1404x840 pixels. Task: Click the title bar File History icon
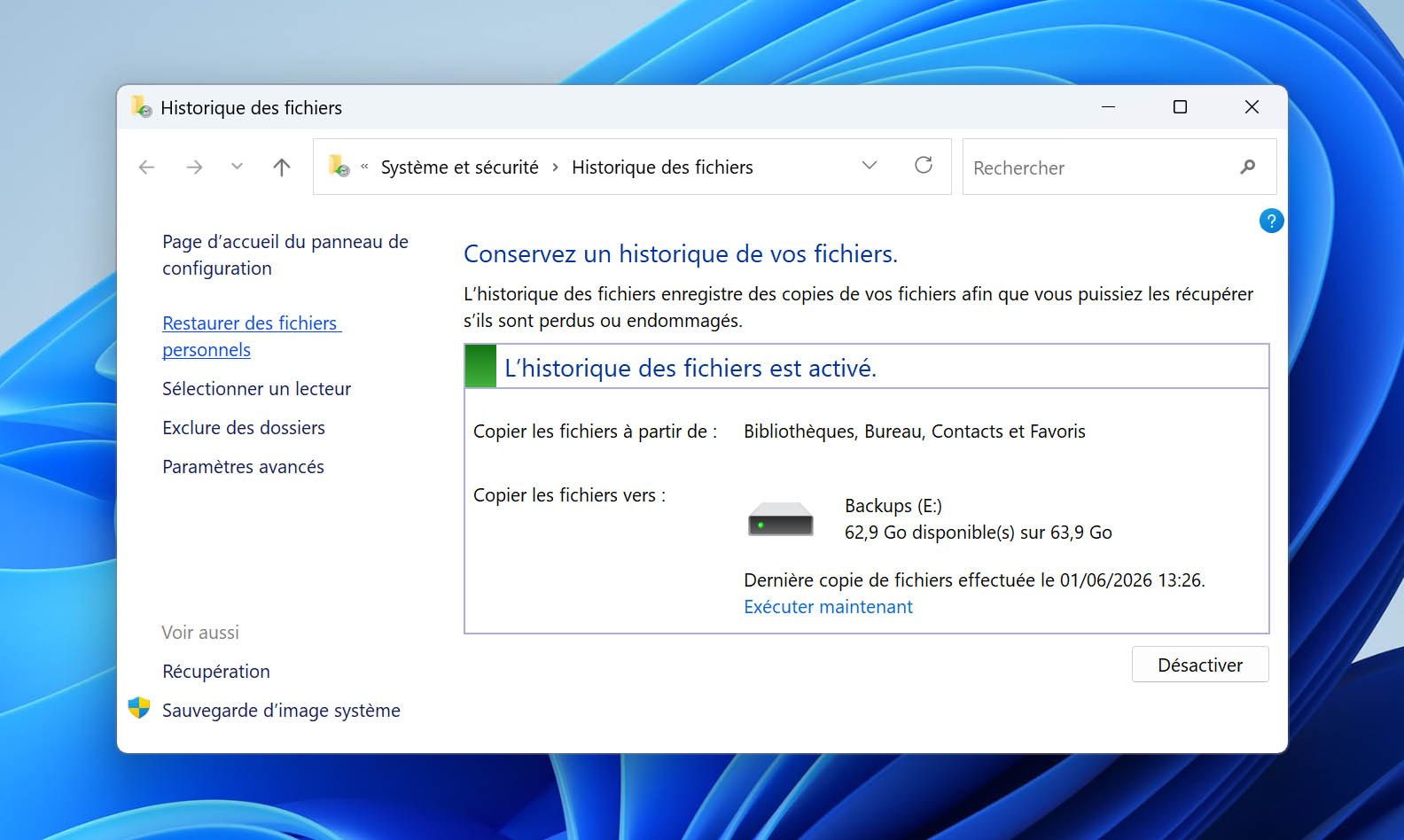click(x=142, y=107)
